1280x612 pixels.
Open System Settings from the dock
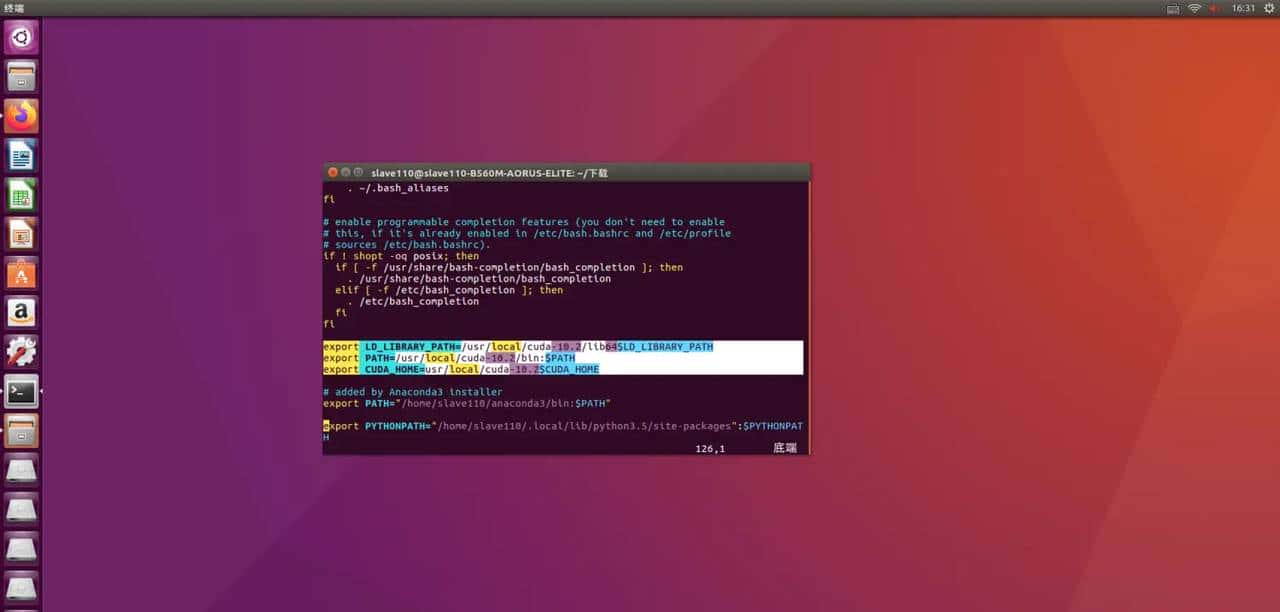22,350
